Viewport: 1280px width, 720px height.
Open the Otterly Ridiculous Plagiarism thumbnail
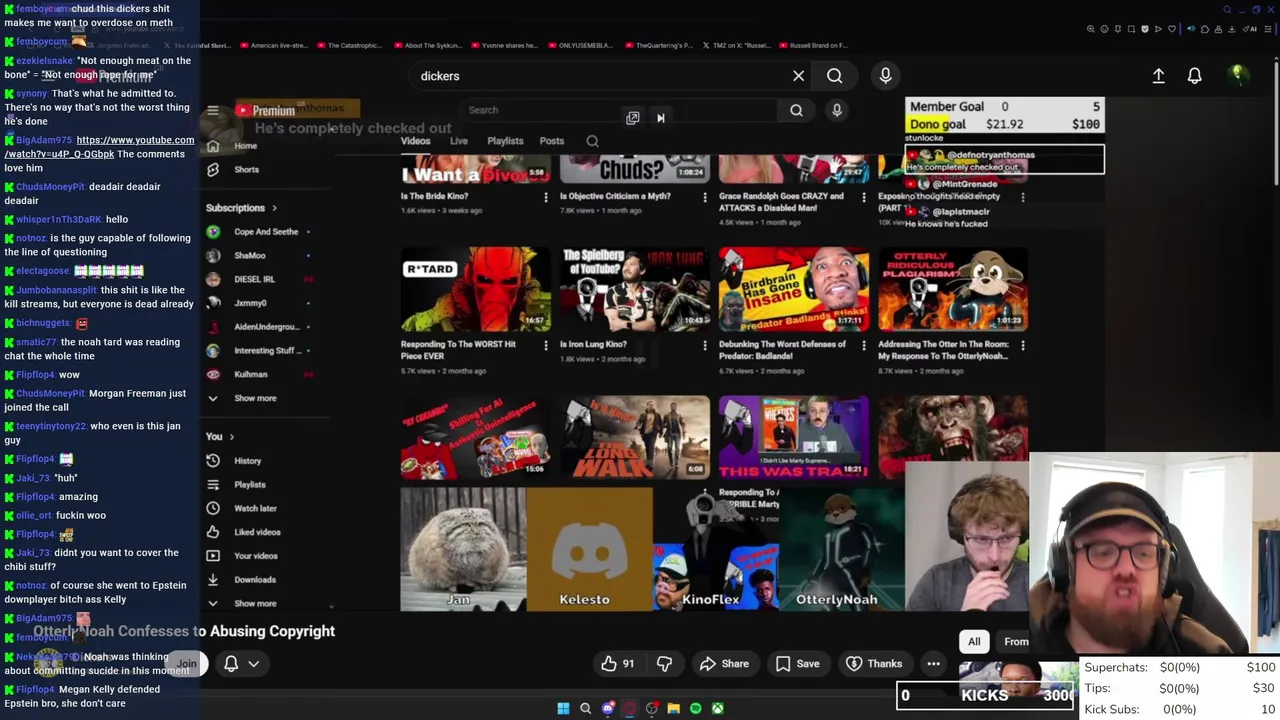click(x=952, y=289)
